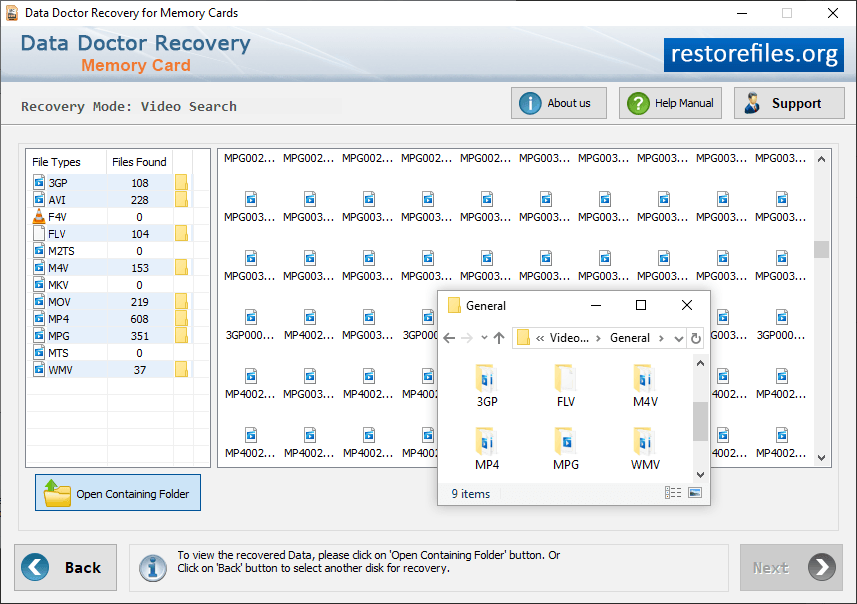Click the About us button
Screen dimensions: 857x604
[559, 103]
